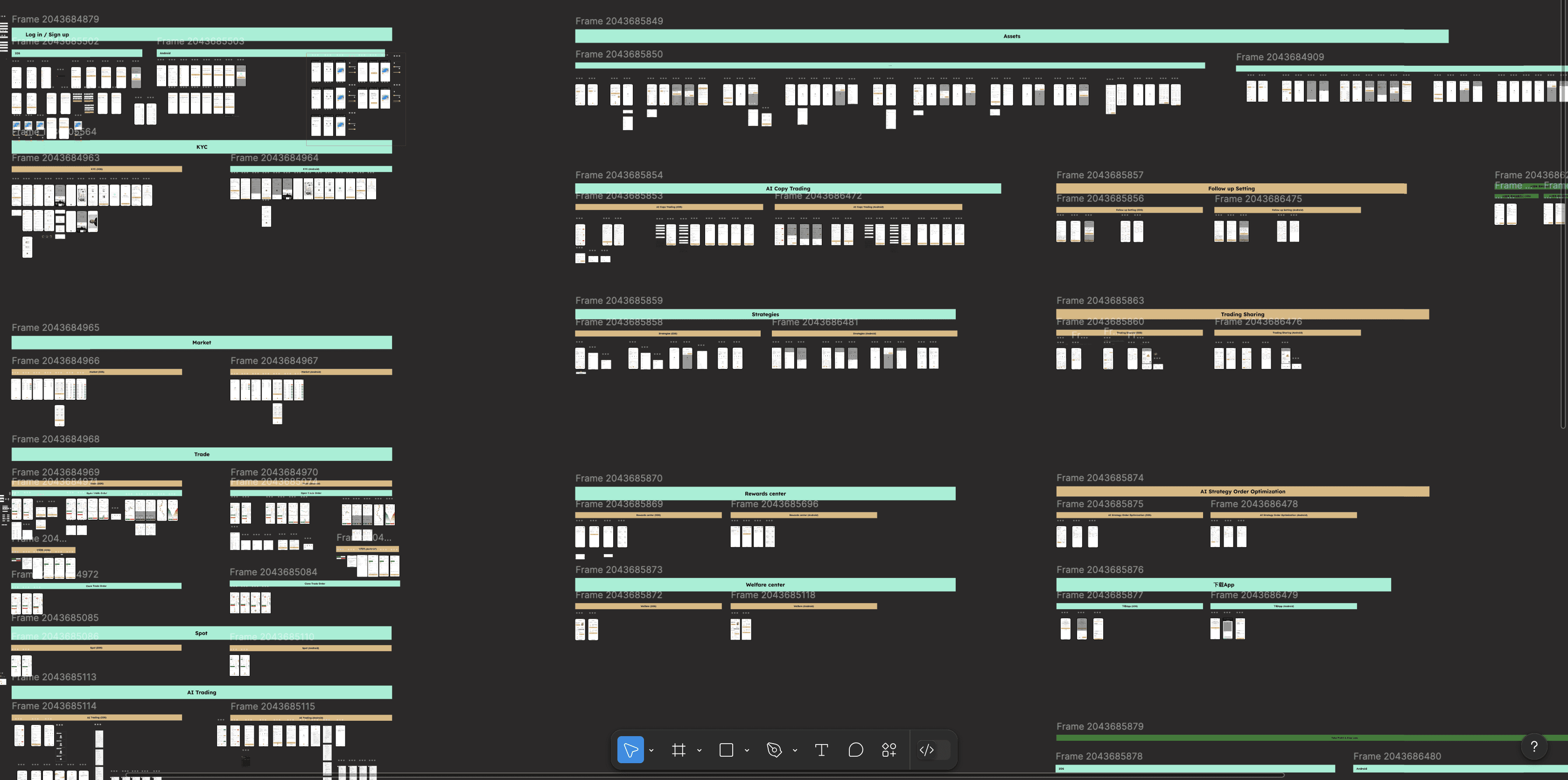Toggle Dev Mode switch in toolbar
Screen dimensions: 1568x780
coord(934,750)
